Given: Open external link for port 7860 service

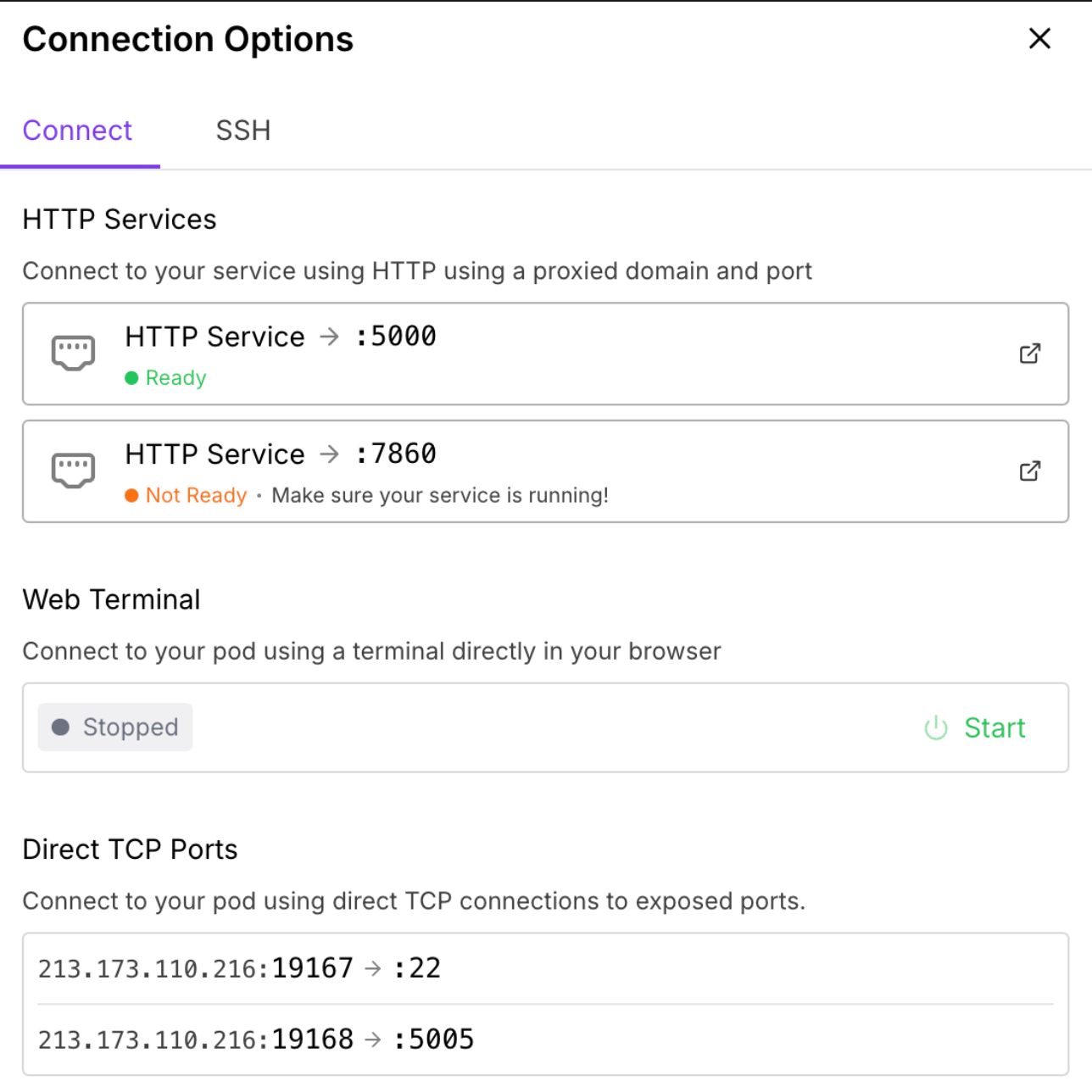Looking at the screenshot, I should point(1029,471).
